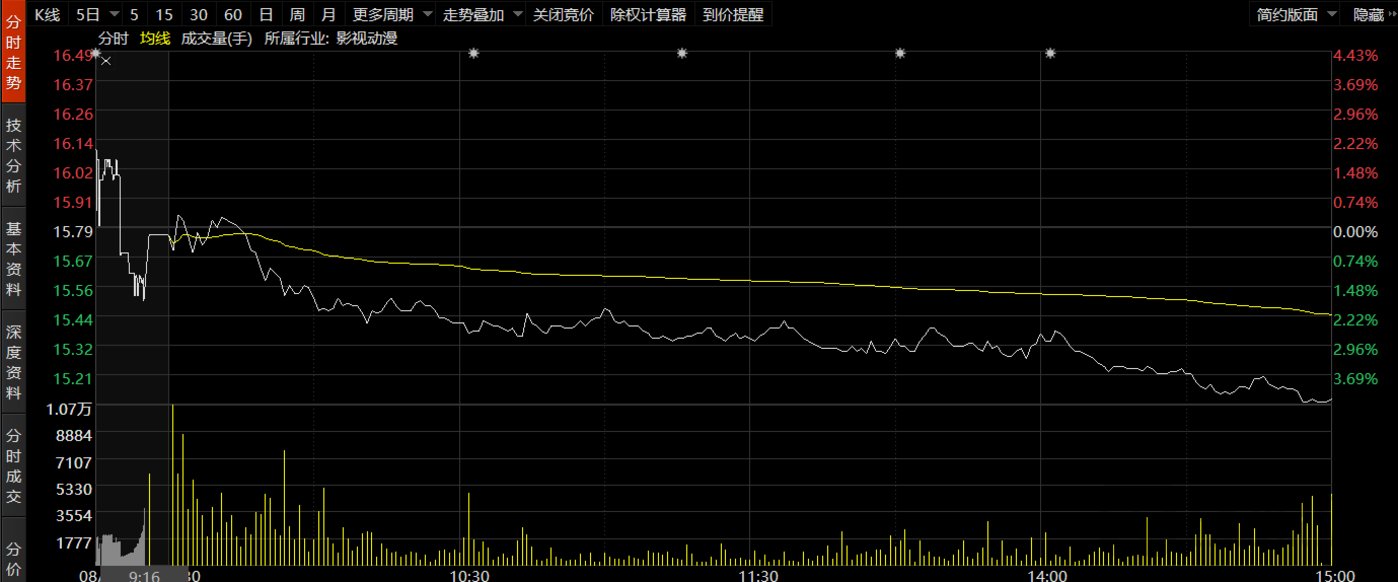Screen dimensions: 1398x582
Task: Toggle the yellow 均线 legend
Action: 155,39
